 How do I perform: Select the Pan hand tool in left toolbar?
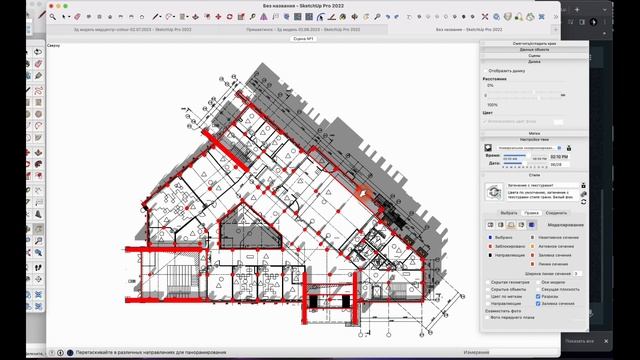[38, 229]
